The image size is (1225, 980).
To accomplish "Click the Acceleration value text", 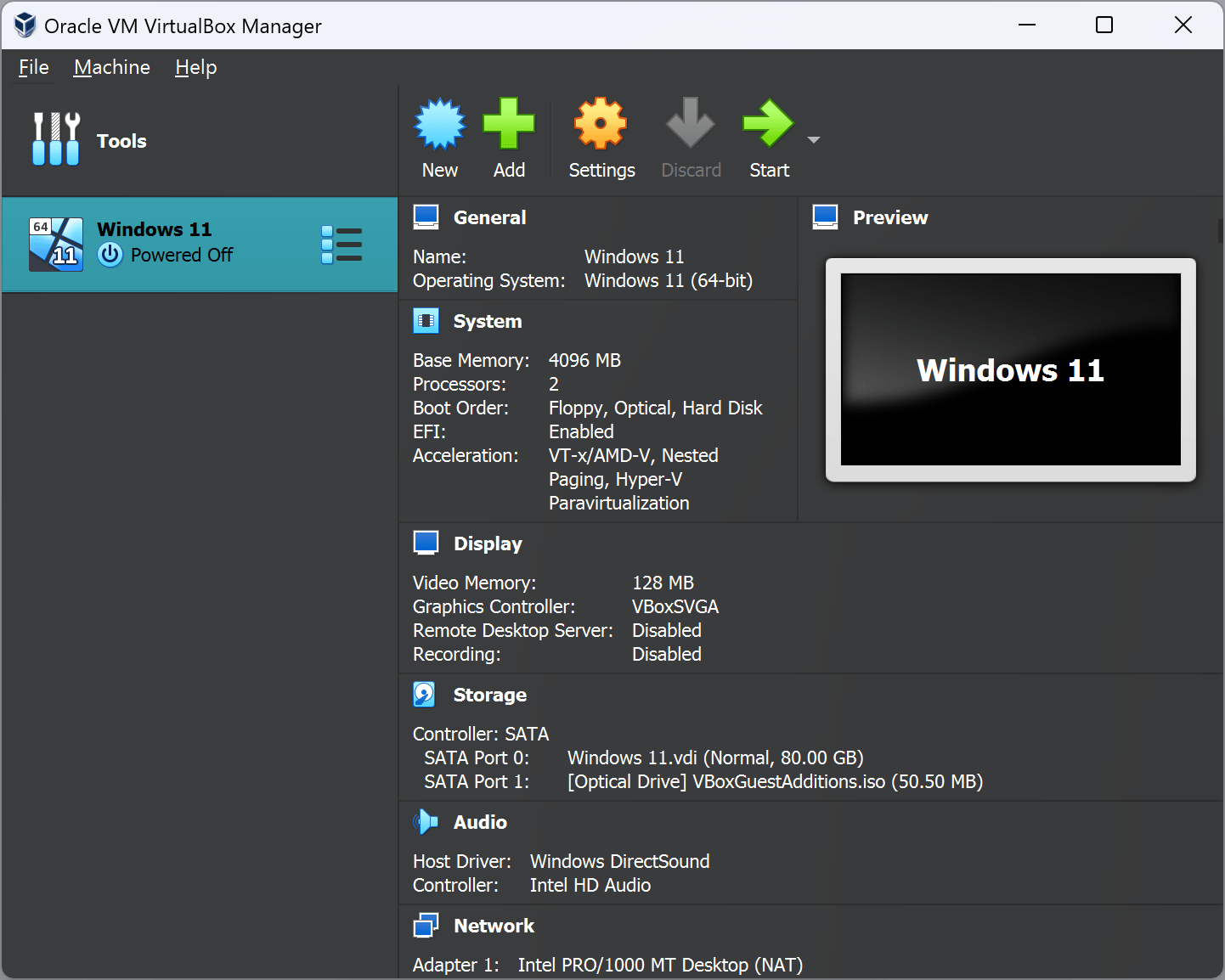I will click(x=634, y=479).
